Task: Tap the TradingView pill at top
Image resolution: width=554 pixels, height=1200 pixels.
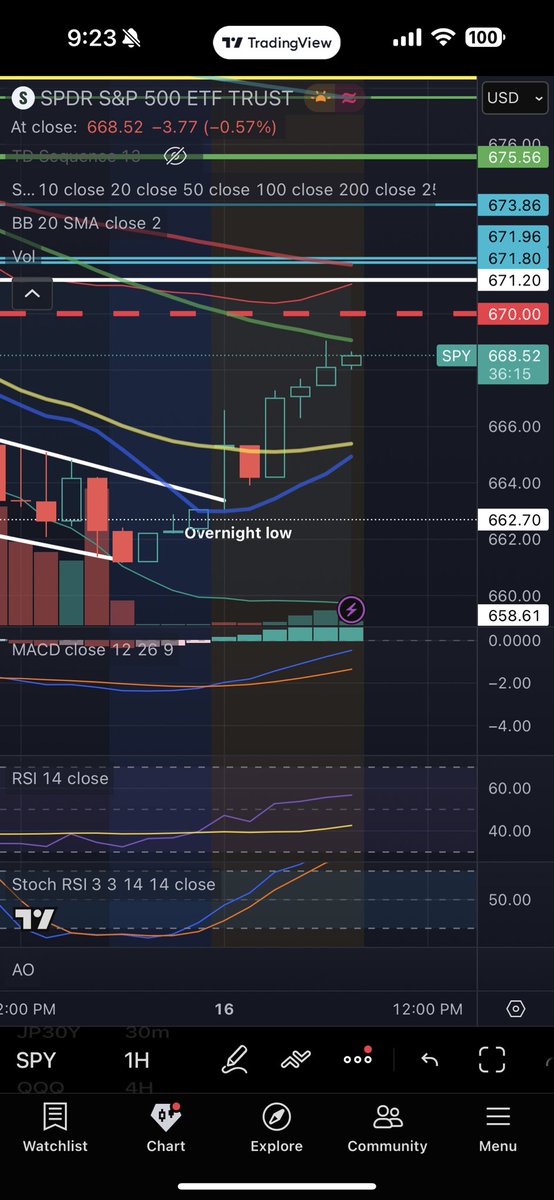Action: coord(277,43)
